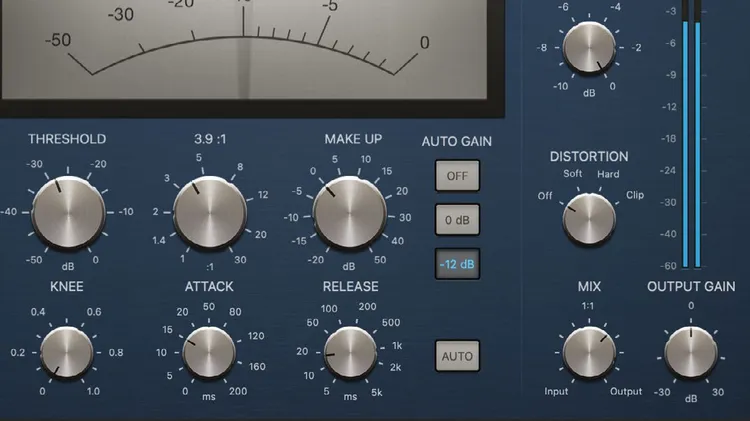Click the MAKE UP label
This screenshot has width=750, height=421.
[353, 139]
